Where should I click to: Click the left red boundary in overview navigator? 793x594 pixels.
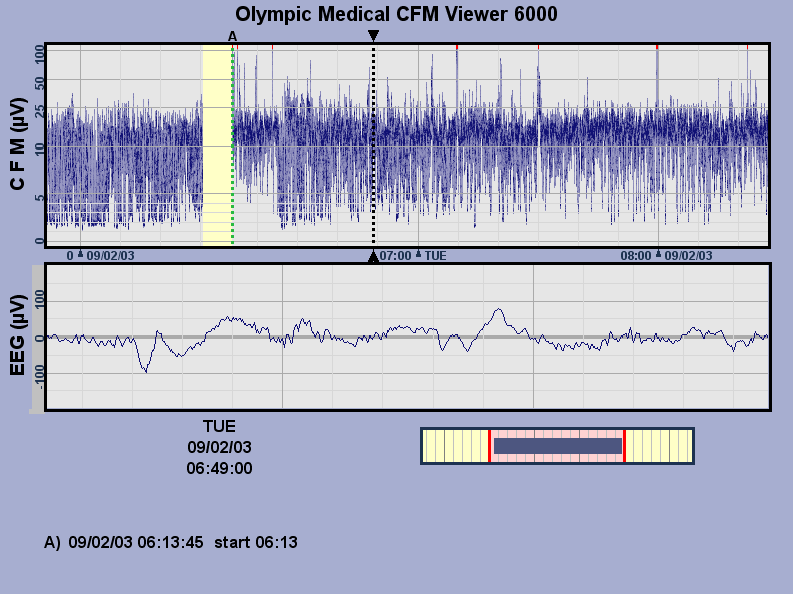point(489,446)
